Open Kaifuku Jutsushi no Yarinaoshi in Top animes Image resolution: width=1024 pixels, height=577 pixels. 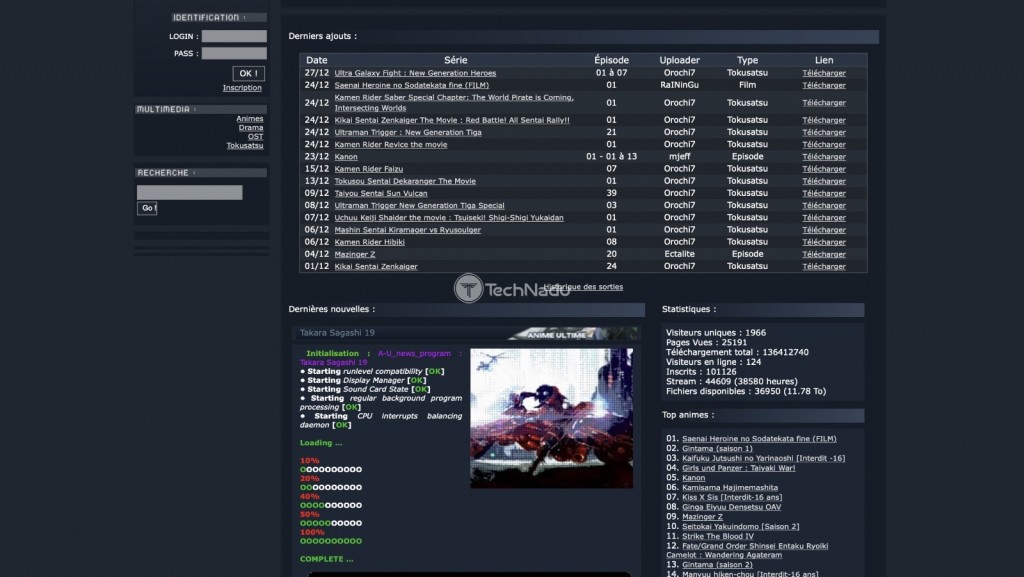pyautogui.click(x=763, y=458)
